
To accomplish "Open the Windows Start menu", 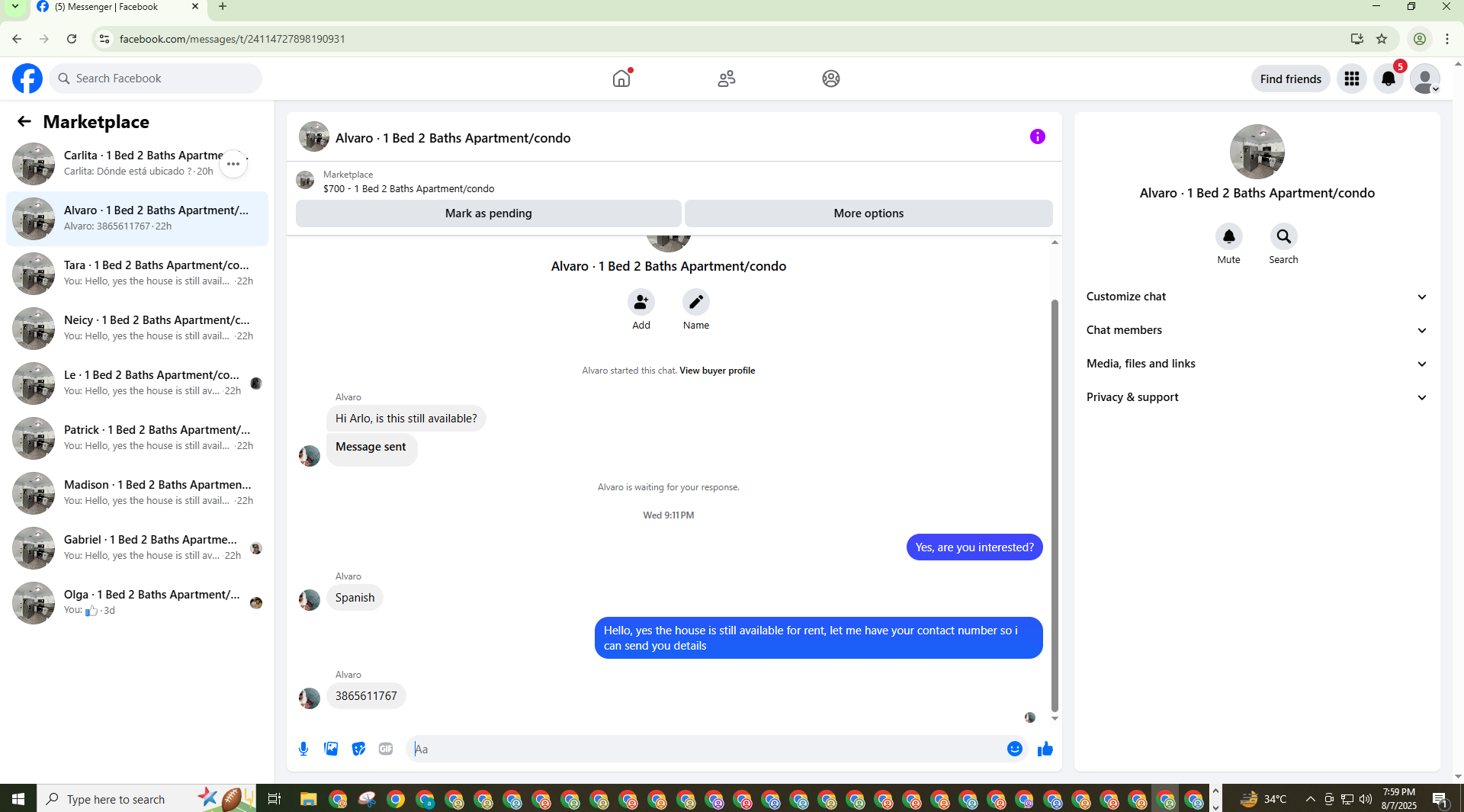I will pos(18,799).
